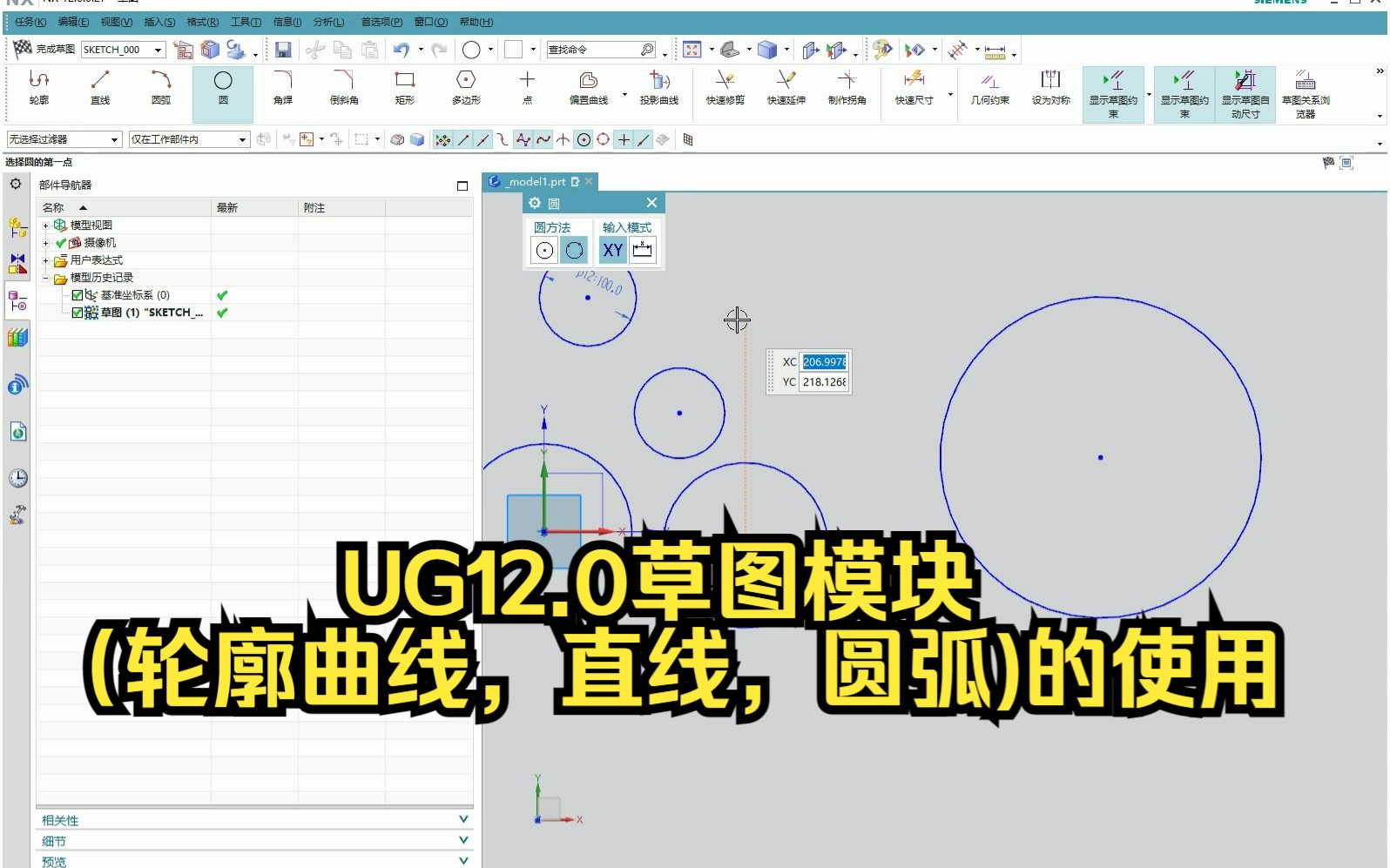Open the 设为对称 make symmetric tool
1390x868 pixels.
point(1051,89)
